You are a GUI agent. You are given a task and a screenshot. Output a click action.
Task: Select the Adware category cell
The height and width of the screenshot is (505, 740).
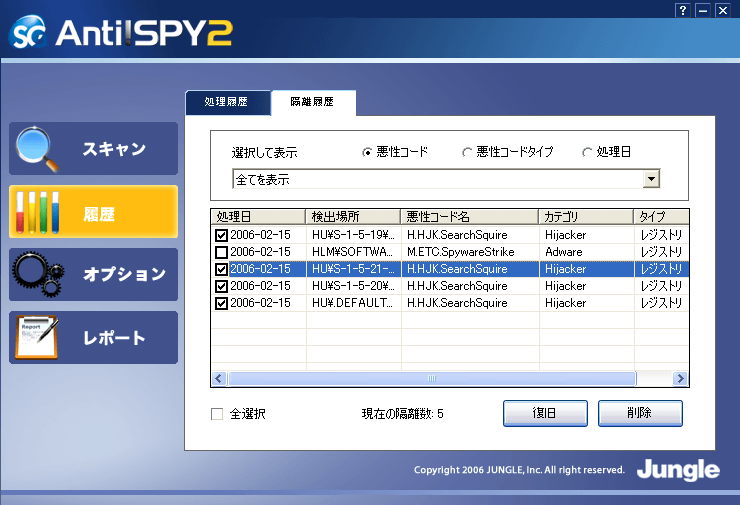[x=587, y=252]
